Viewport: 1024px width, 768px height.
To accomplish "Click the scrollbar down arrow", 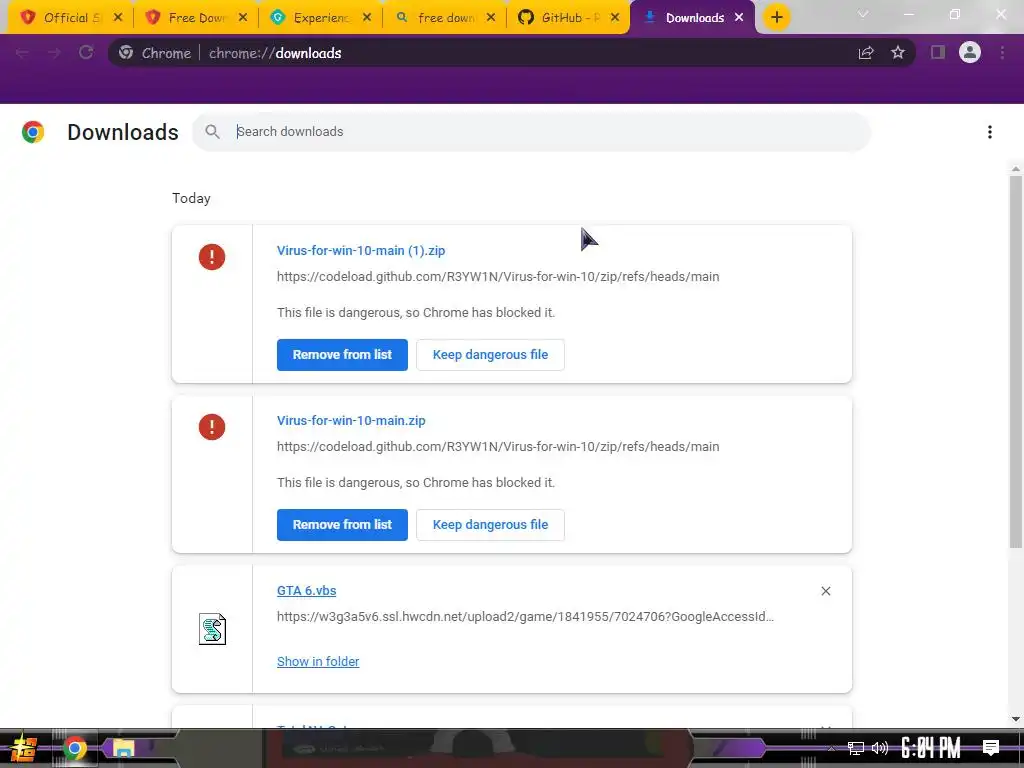I will (x=1016, y=719).
